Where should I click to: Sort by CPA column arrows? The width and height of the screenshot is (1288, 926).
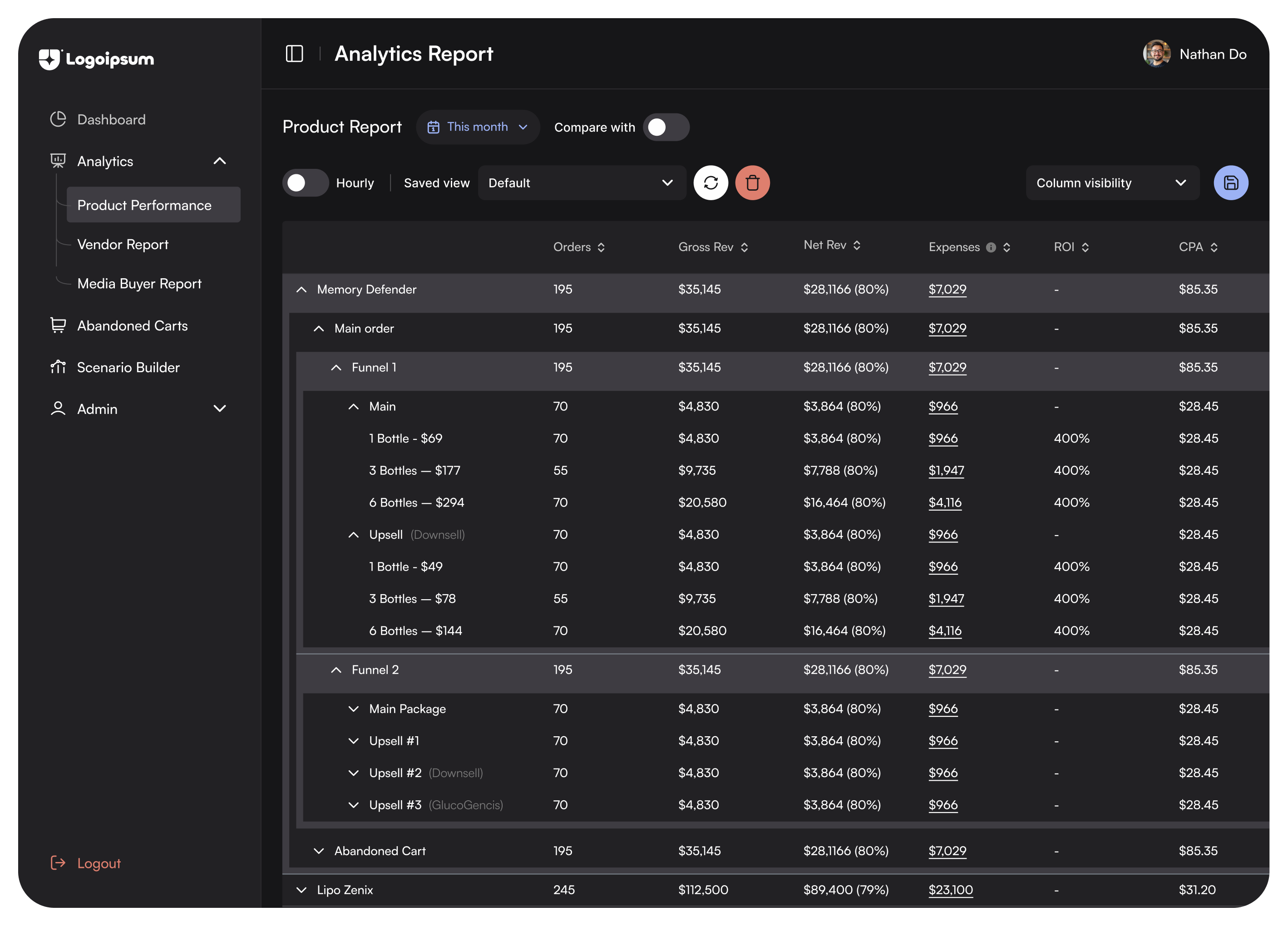point(1214,247)
